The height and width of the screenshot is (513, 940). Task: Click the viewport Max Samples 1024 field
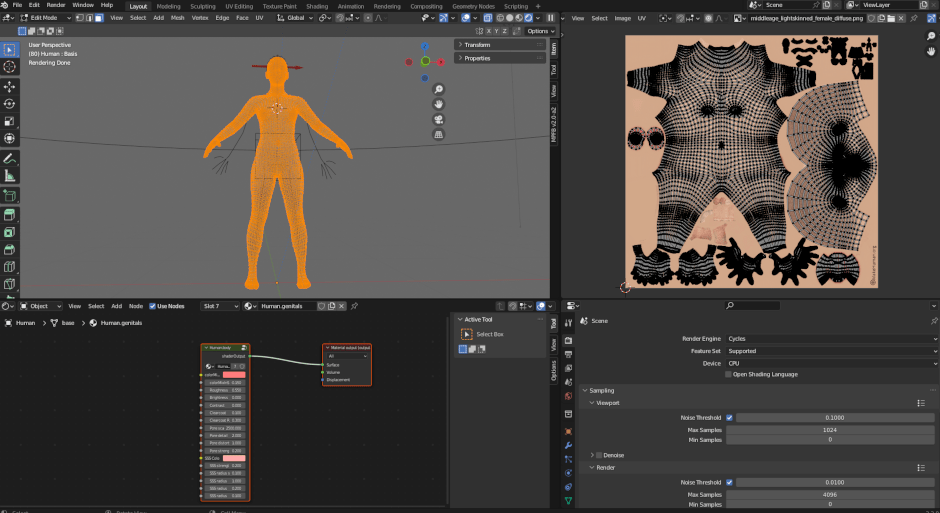pyautogui.click(x=831, y=430)
